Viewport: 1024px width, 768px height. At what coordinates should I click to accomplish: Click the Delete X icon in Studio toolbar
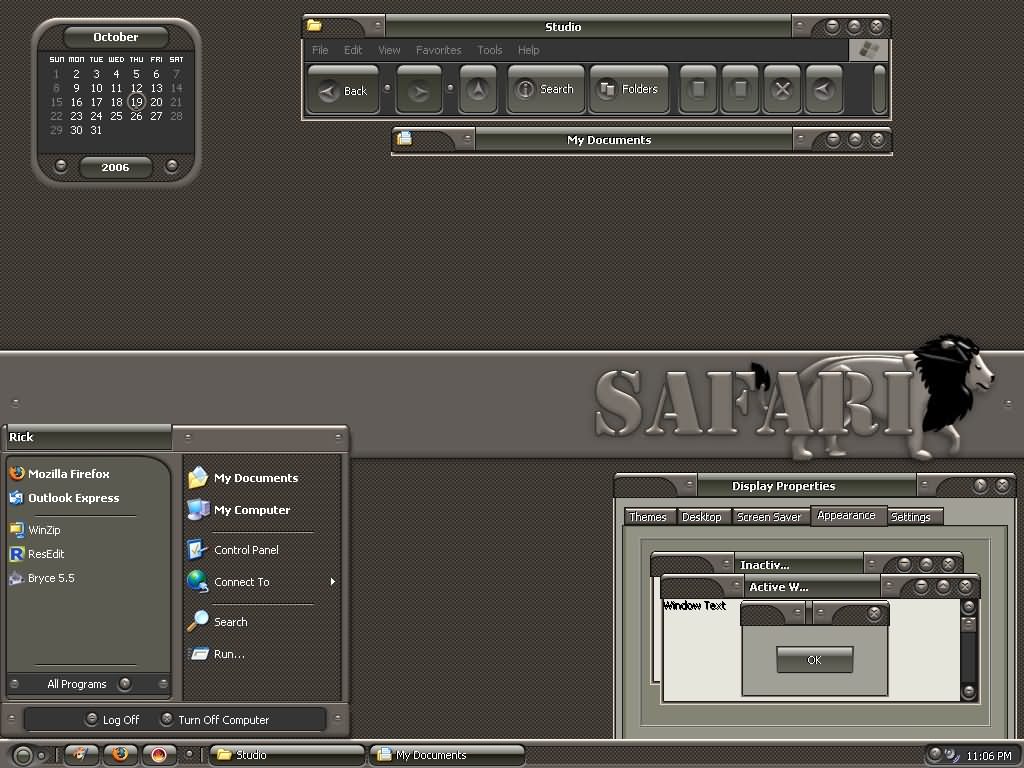[x=782, y=89]
